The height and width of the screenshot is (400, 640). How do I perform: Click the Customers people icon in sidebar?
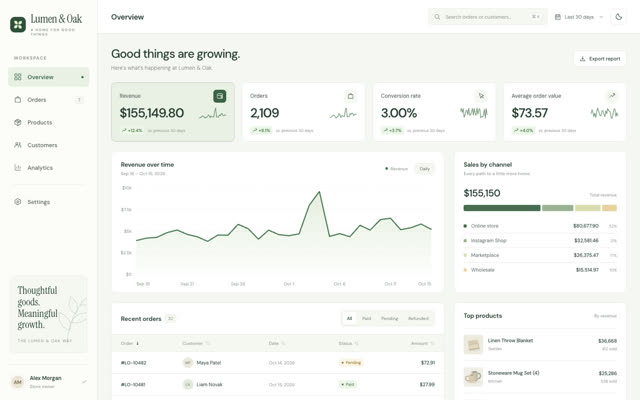point(18,145)
